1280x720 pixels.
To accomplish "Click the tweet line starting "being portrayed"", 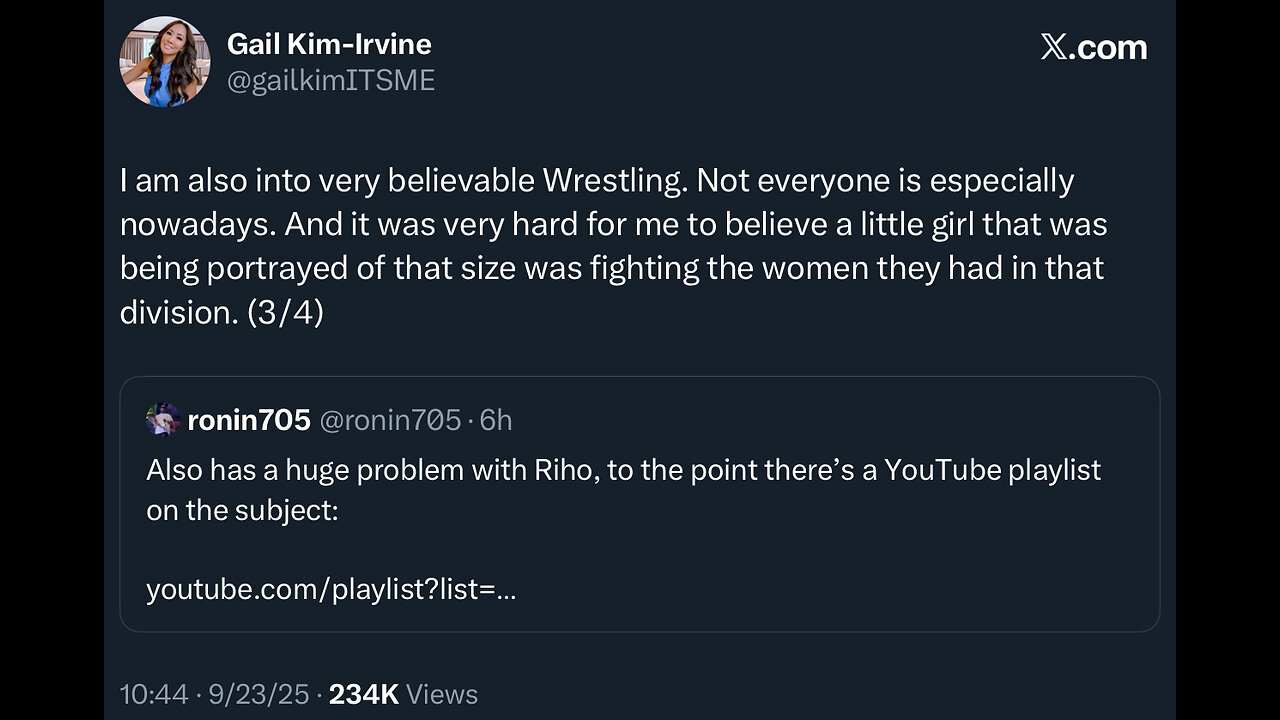I will point(611,268).
